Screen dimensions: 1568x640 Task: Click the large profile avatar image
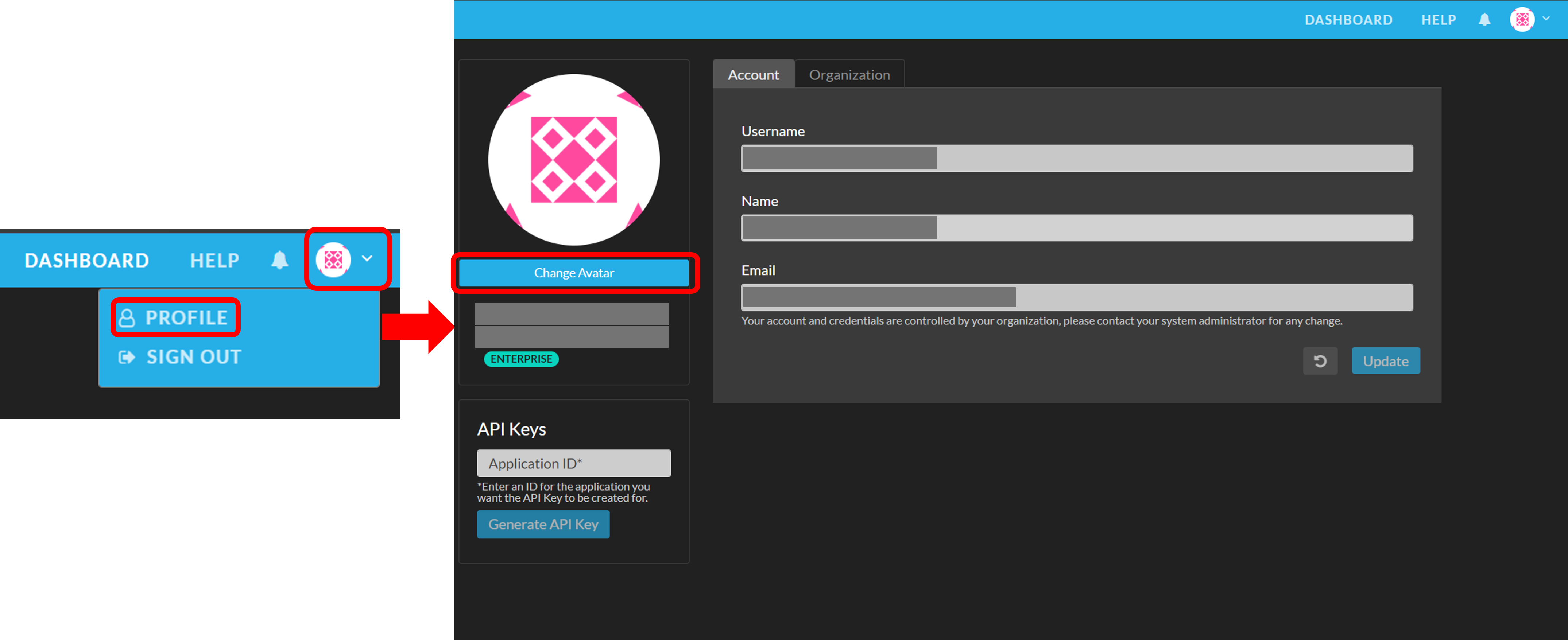point(574,160)
